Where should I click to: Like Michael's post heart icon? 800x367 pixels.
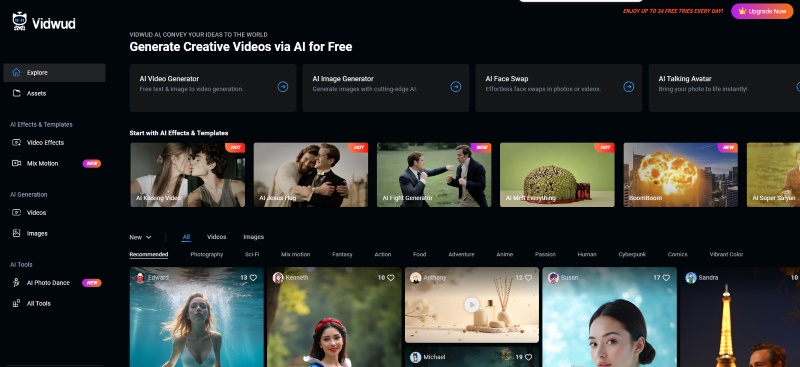[x=529, y=357]
